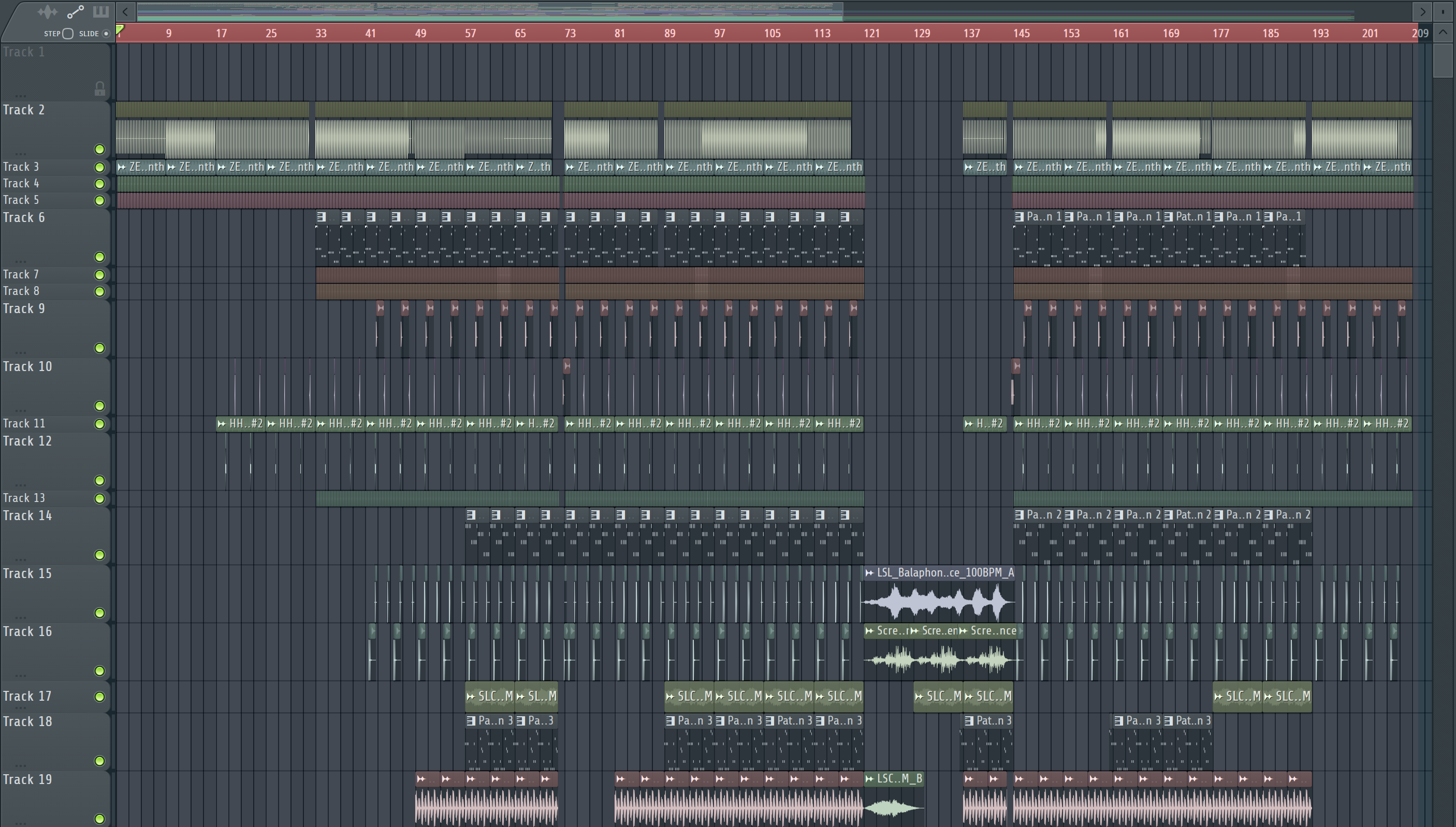Toggle the Track 14 mute LED
The image size is (1456, 827).
tap(99, 555)
